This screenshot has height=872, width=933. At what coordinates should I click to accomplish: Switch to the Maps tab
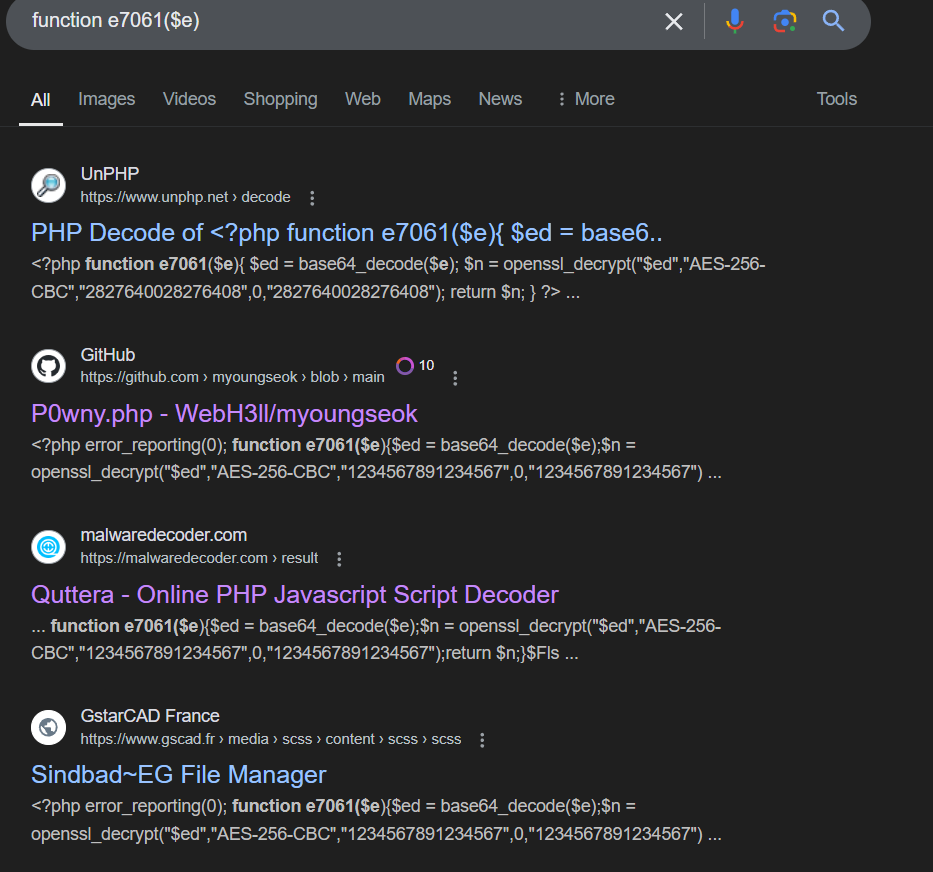point(430,99)
